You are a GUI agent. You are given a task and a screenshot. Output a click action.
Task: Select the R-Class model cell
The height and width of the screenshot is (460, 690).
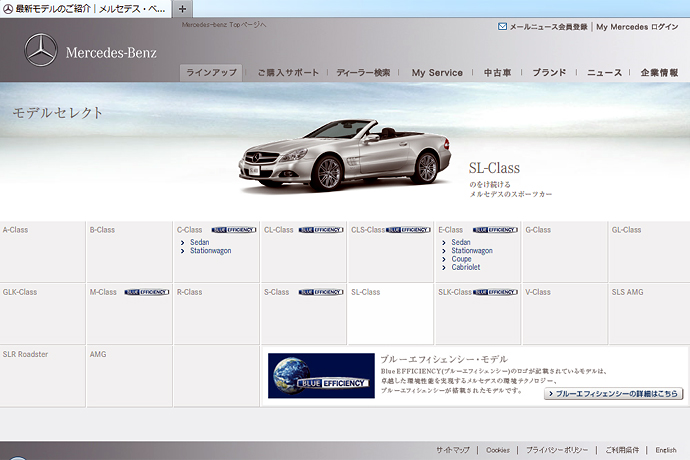tap(217, 314)
